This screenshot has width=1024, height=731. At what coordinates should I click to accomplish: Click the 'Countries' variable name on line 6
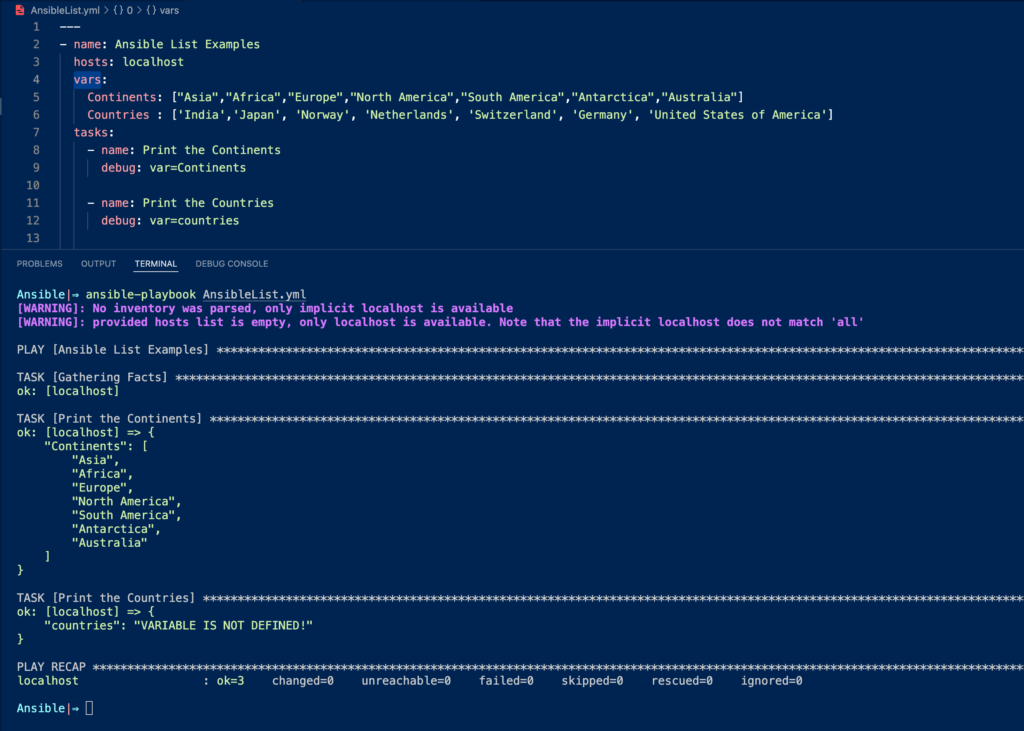pyautogui.click(x=116, y=114)
